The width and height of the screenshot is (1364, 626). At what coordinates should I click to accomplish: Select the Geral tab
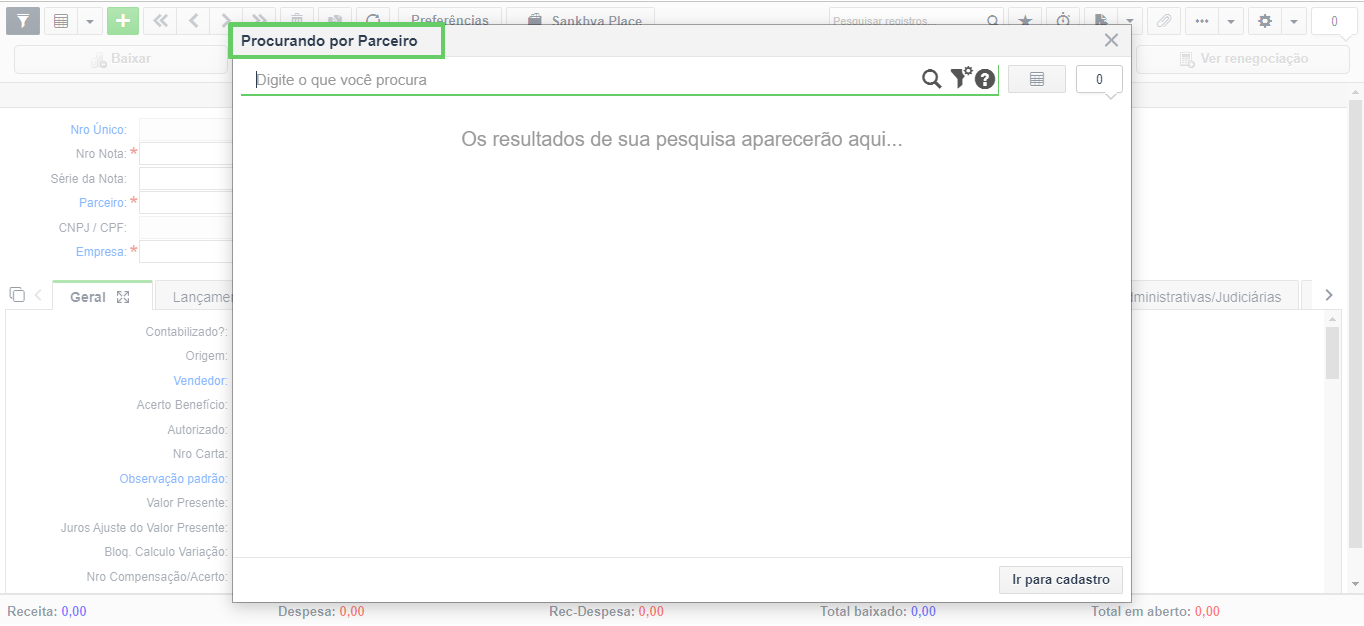pos(88,297)
